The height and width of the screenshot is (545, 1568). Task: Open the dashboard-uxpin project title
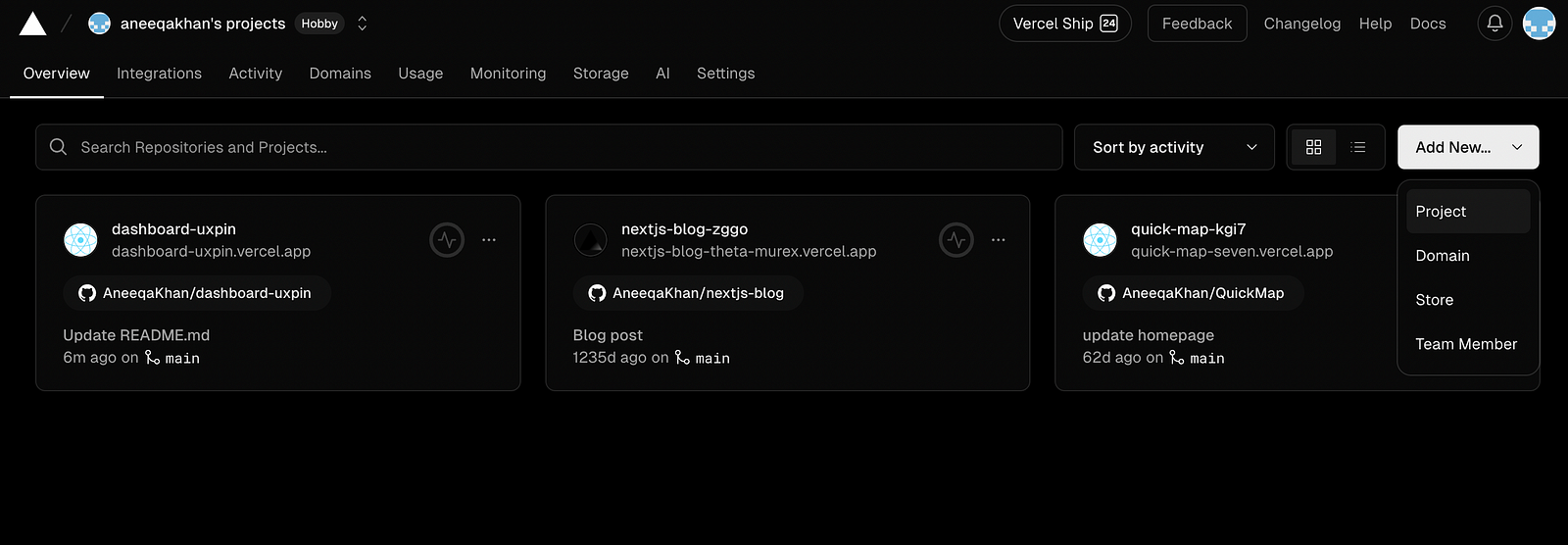point(173,229)
